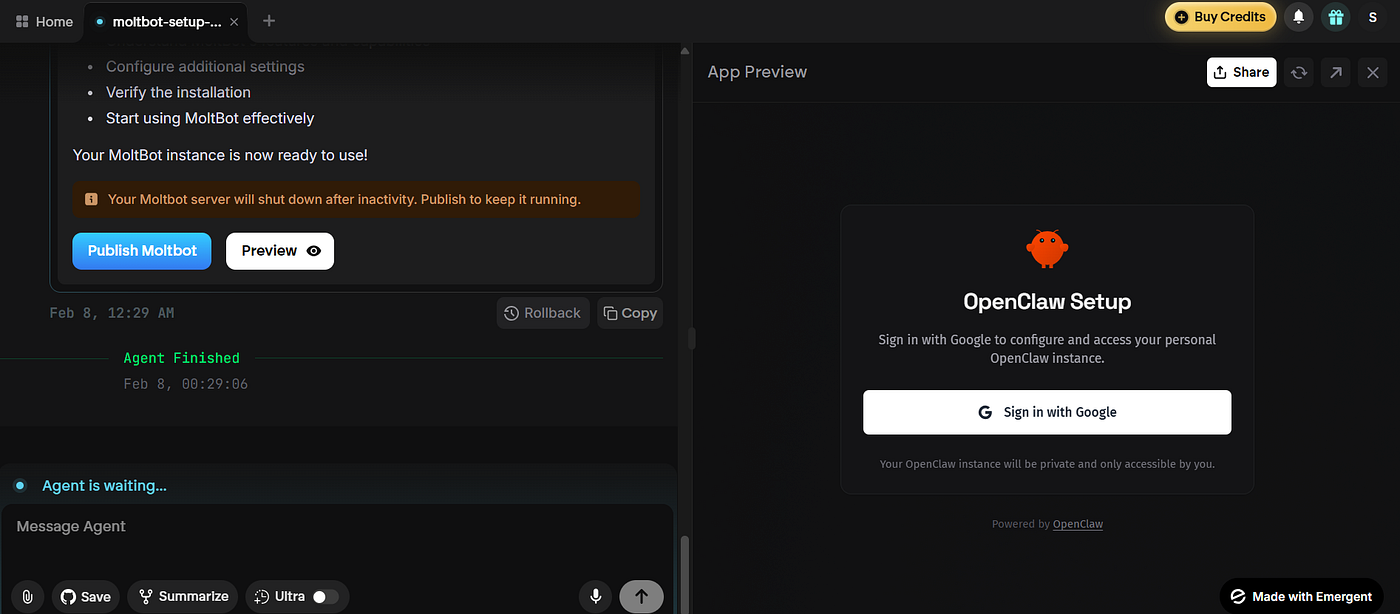Screen dimensions: 1400x614
Task: Click the 'OpenClaw Setup' heading
Action: pyautogui.click(x=1047, y=301)
